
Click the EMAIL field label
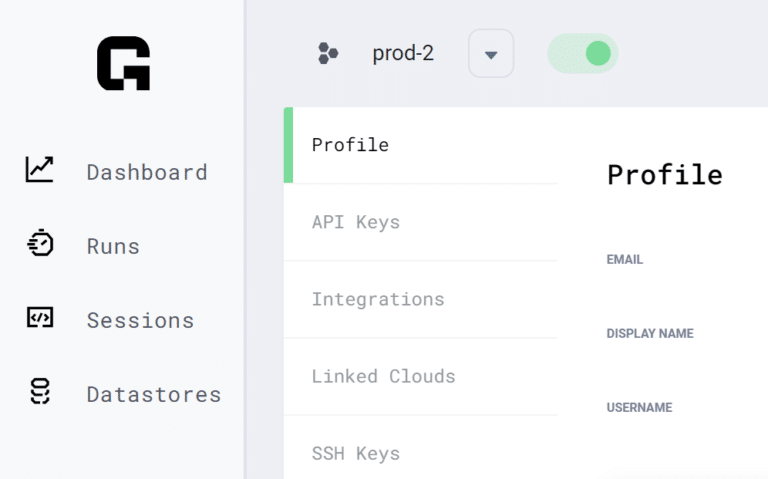624,260
